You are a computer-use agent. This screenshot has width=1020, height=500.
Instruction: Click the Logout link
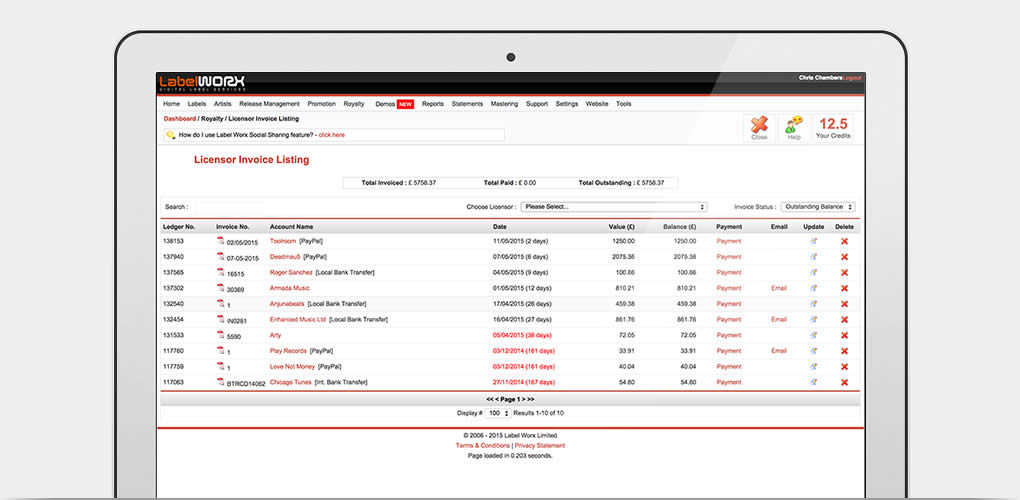[x=852, y=78]
